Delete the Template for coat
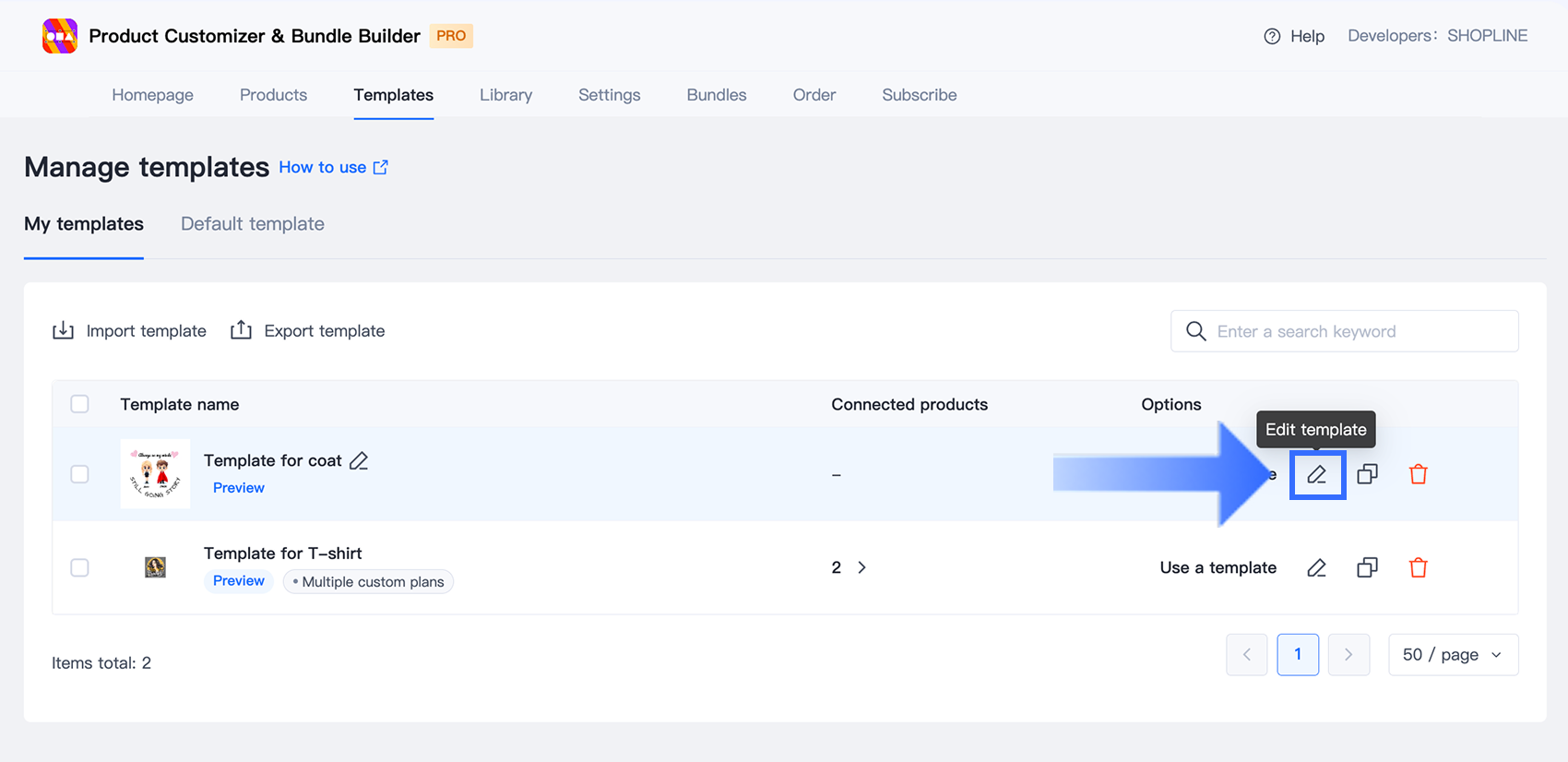 coord(1419,474)
